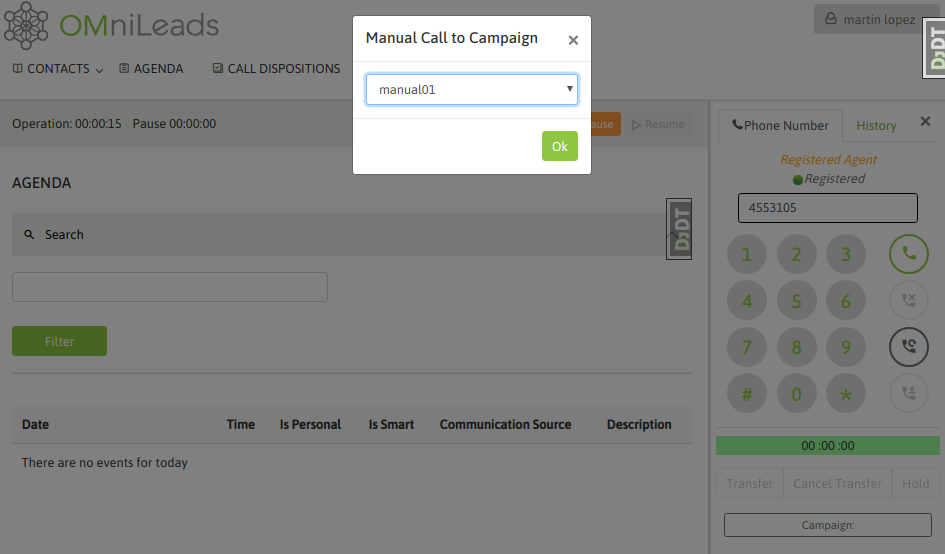Switch to the History tab
945x554 pixels.
coord(876,125)
